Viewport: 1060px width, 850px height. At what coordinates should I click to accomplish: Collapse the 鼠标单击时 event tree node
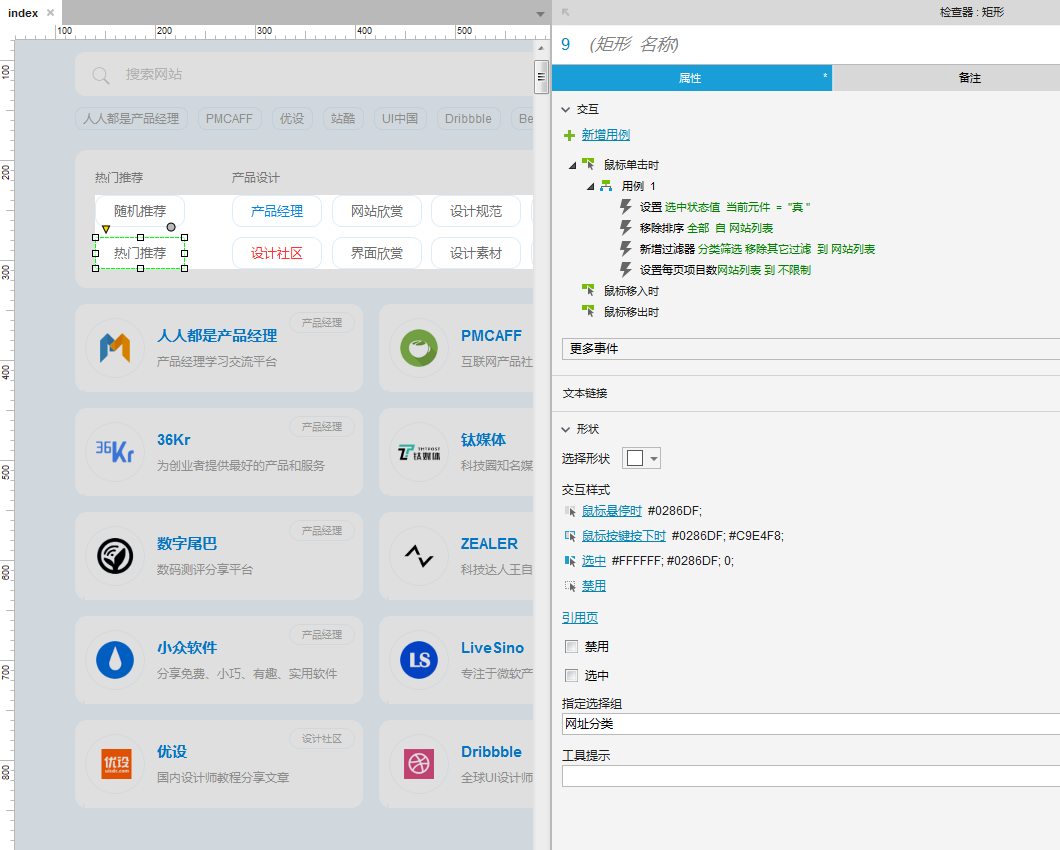click(573, 165)
